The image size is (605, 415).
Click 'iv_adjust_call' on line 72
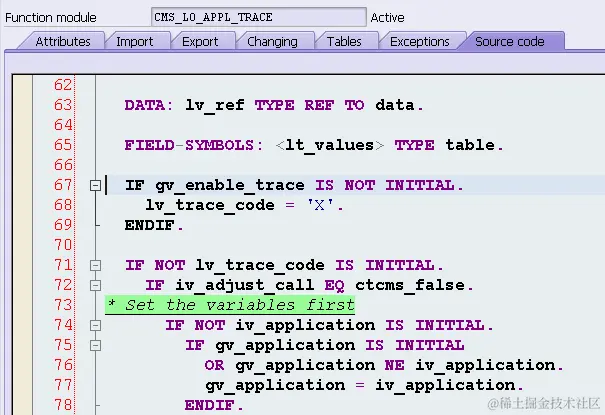pos(245,285)
